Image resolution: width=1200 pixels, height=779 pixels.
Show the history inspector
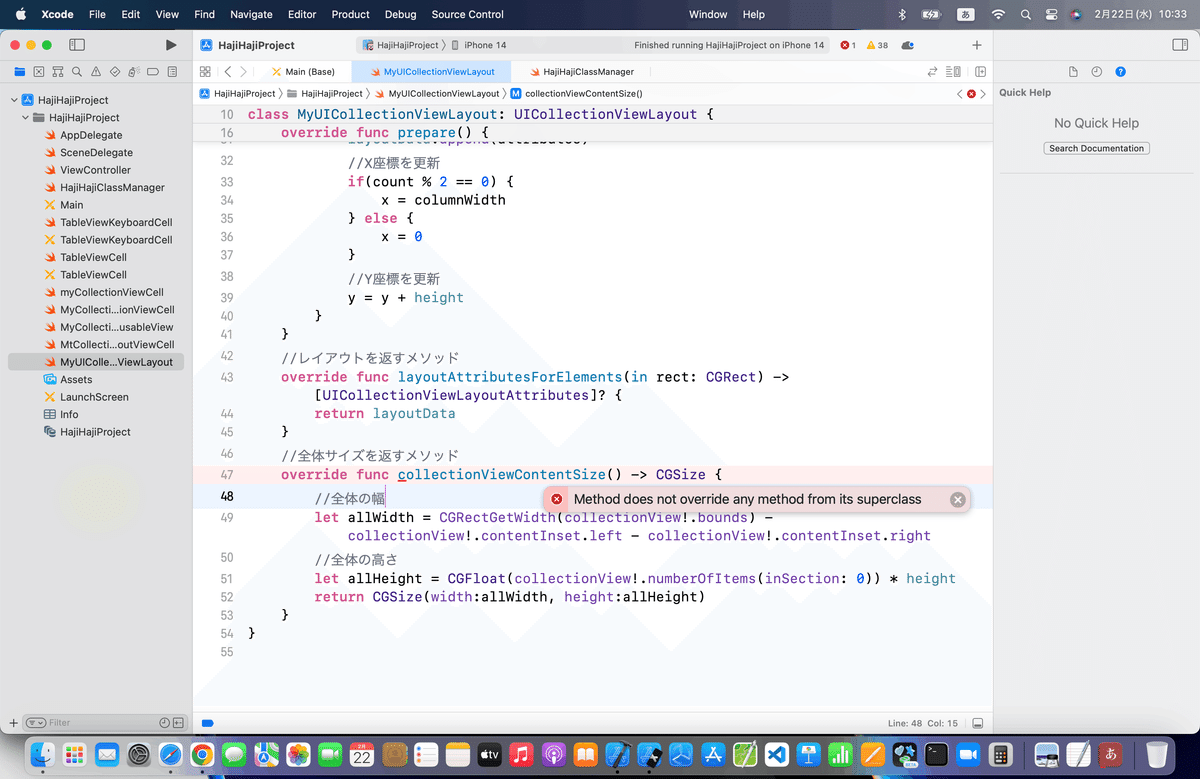tap(1097, 72)
